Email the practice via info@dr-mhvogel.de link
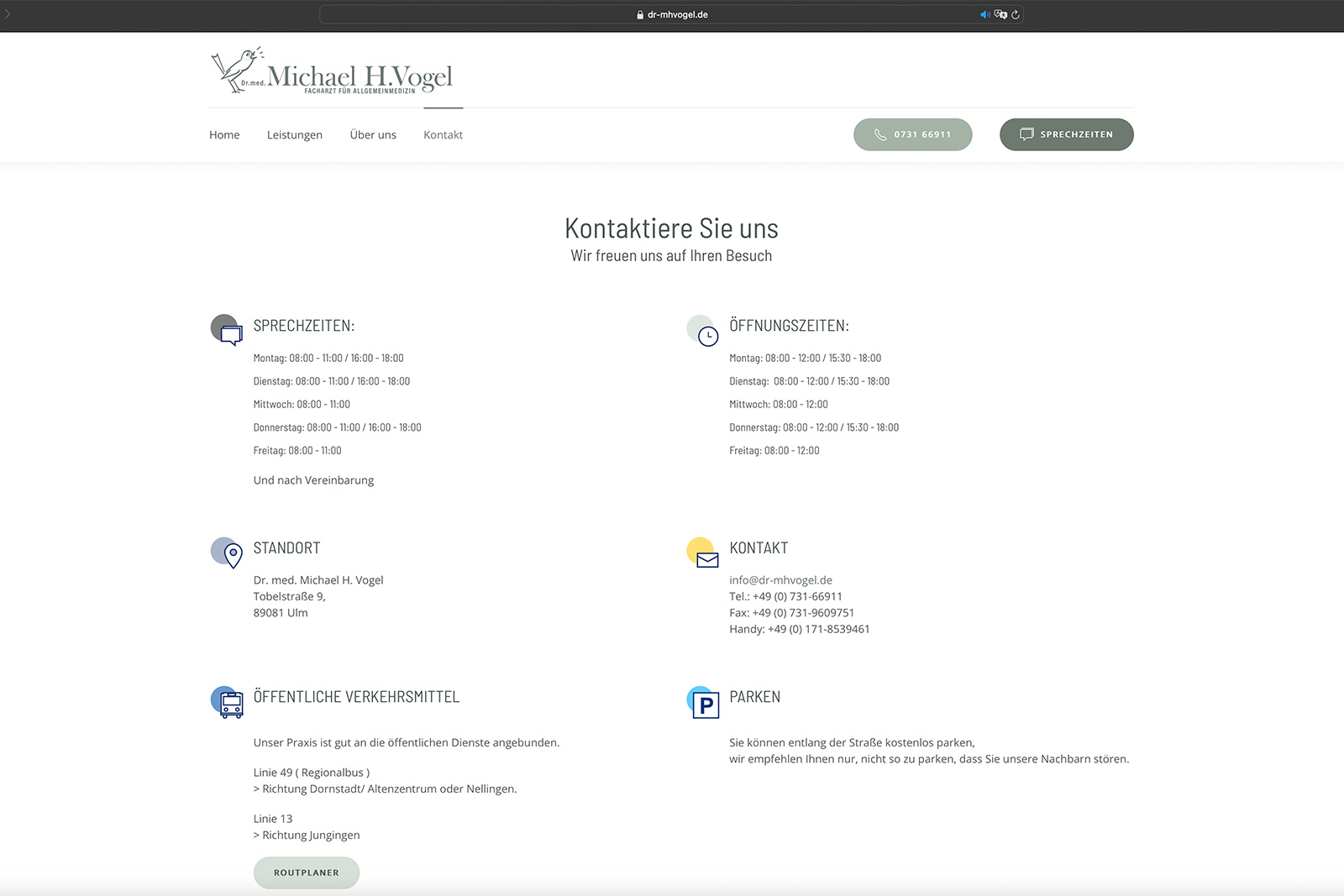 click(x=780, y=579)
